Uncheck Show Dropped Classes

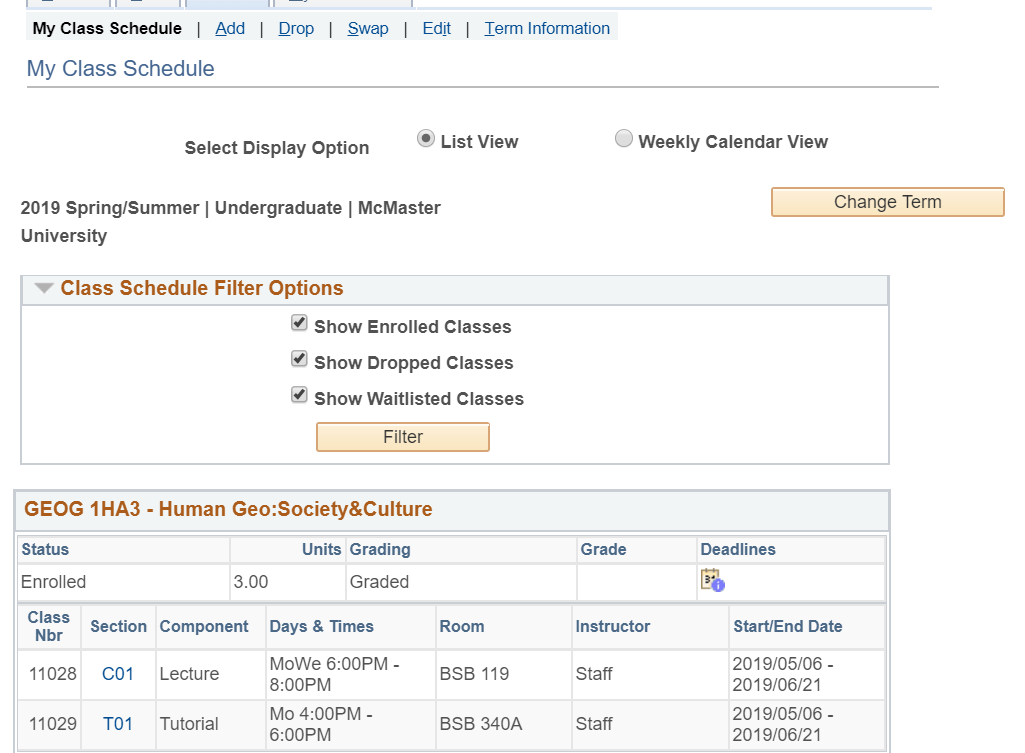click(299, 359)
